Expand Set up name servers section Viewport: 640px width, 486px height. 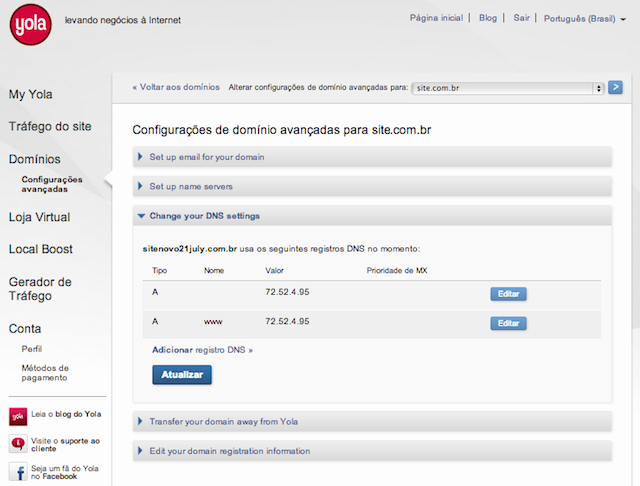point(192,186)
